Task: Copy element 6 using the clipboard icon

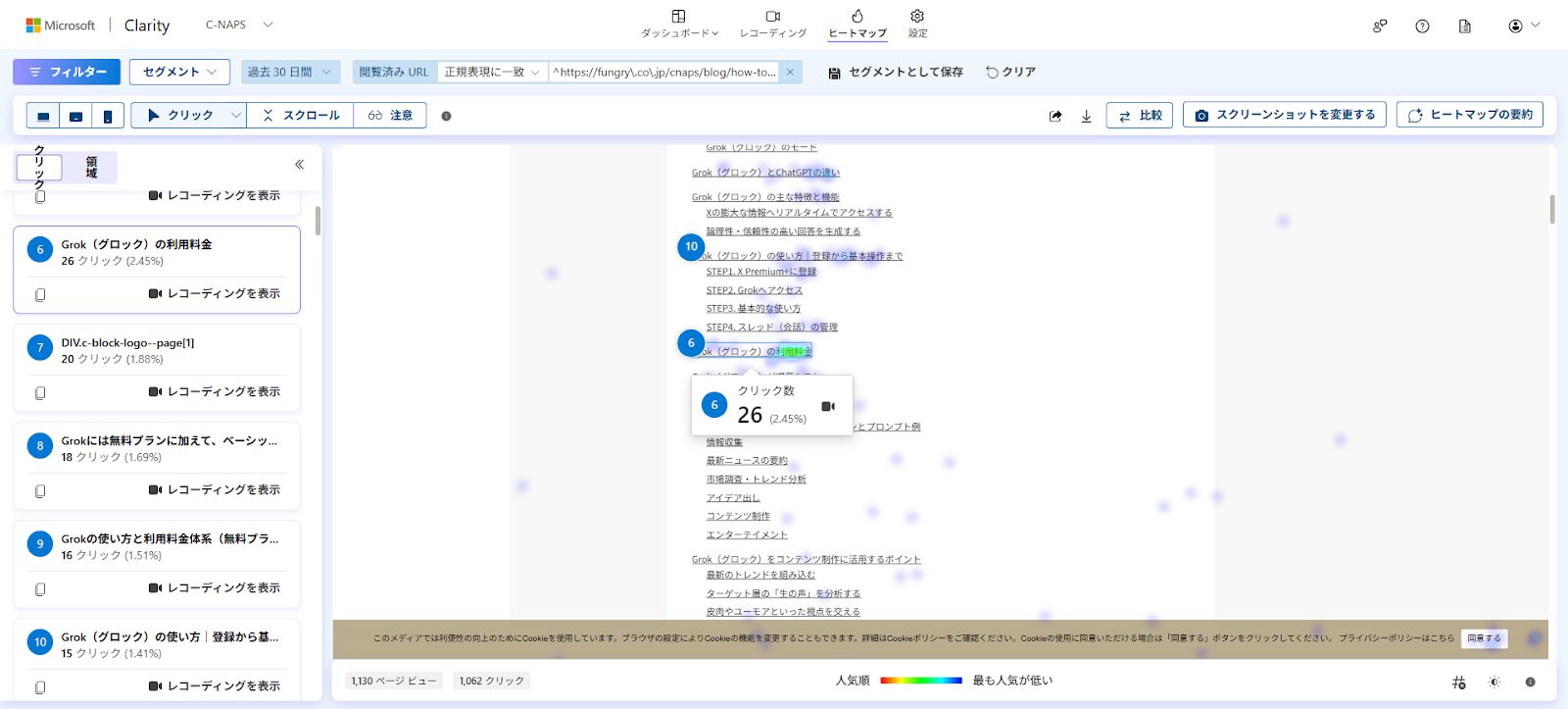Action: point(40,294)
